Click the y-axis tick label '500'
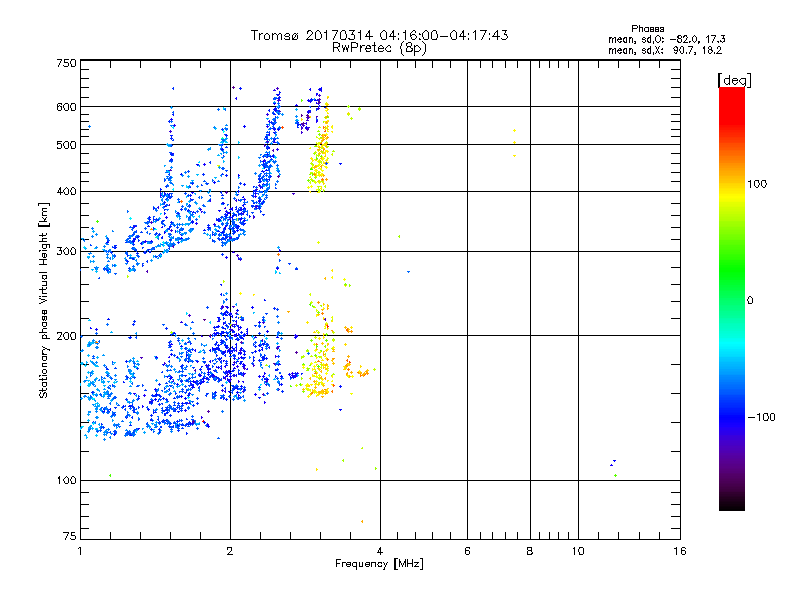The image size is (800, 600). coord(66,145)
